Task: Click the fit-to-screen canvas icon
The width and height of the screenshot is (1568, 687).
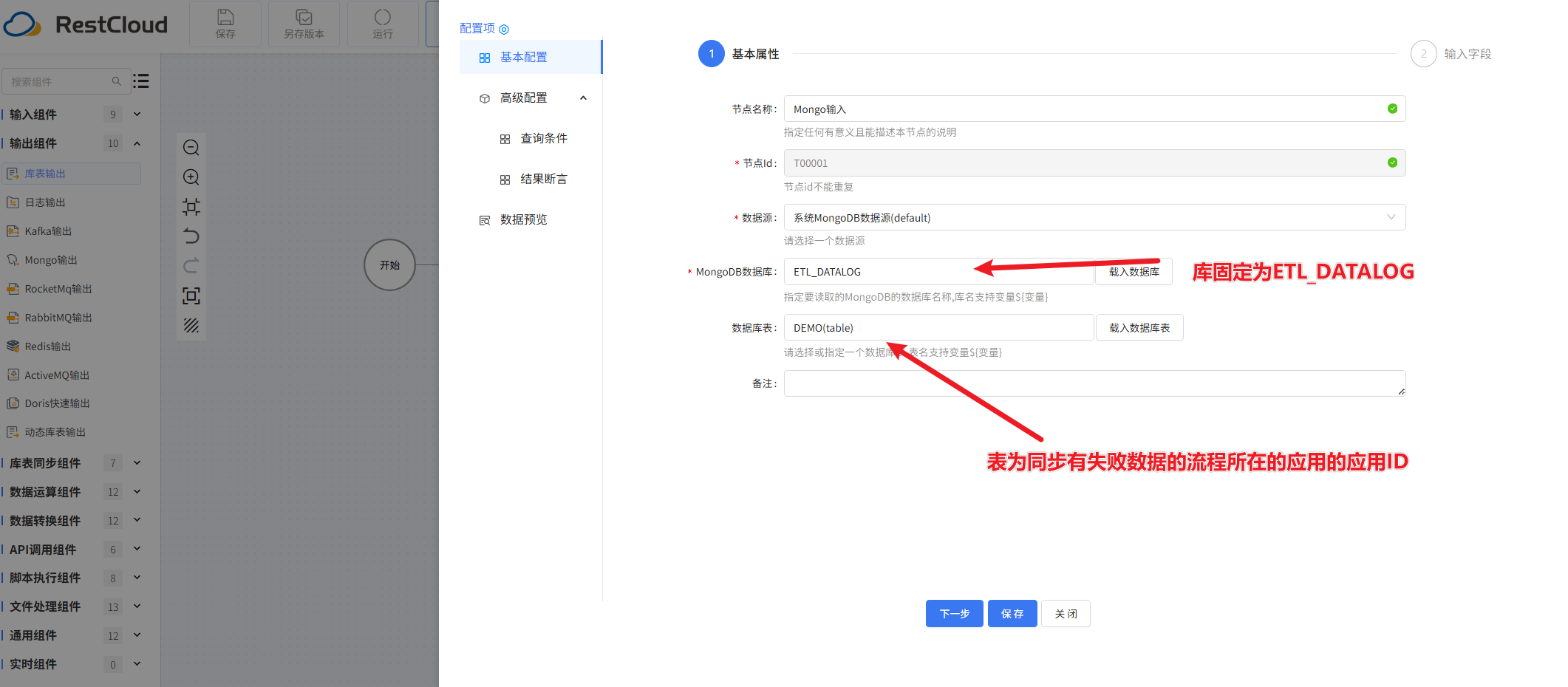Action: (x=191, y=296)
